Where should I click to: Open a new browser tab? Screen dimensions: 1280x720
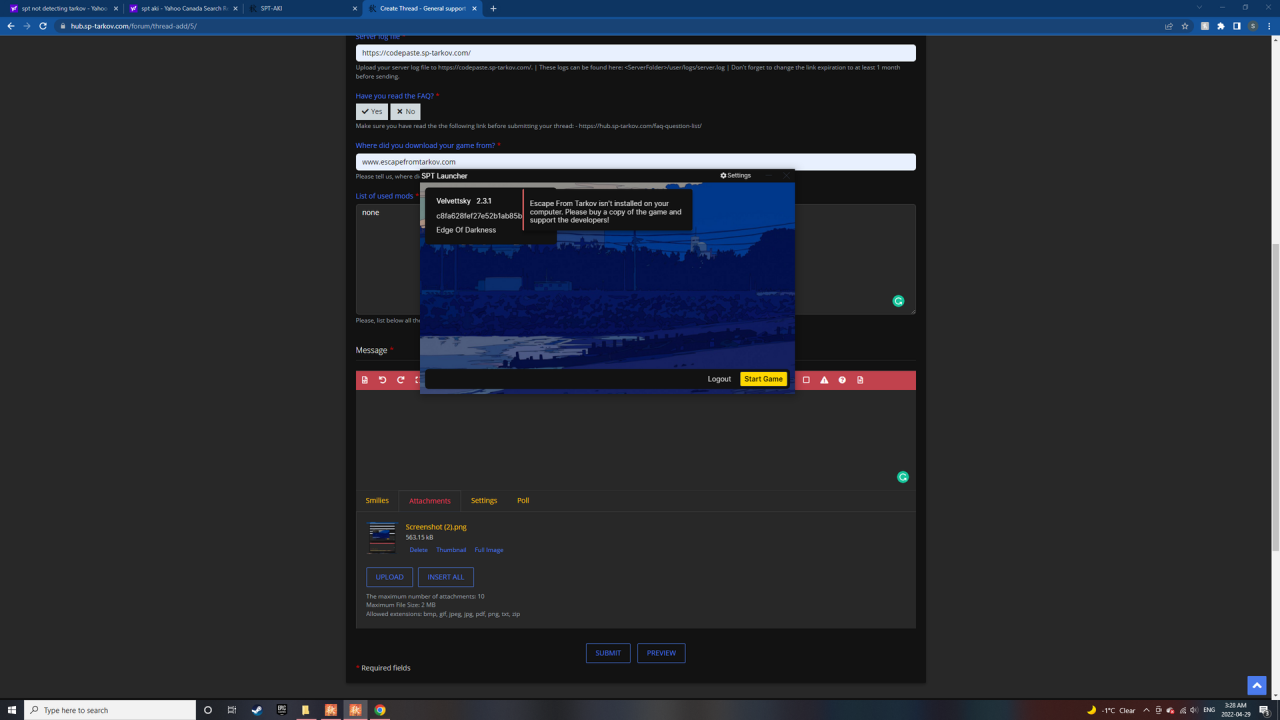coord(493,8)
